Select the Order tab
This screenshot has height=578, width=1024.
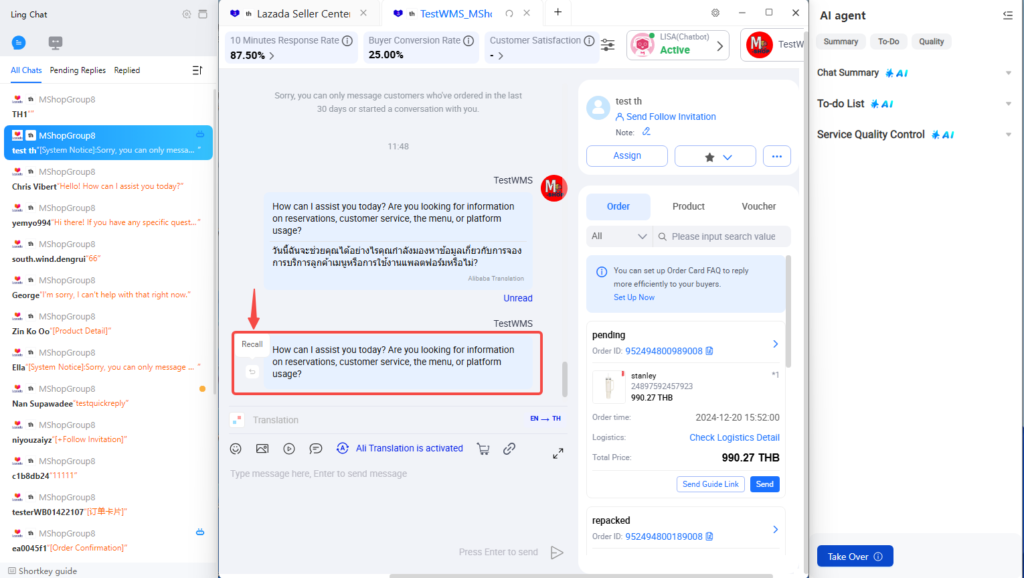pyautogui.click(x=618, y=206)
